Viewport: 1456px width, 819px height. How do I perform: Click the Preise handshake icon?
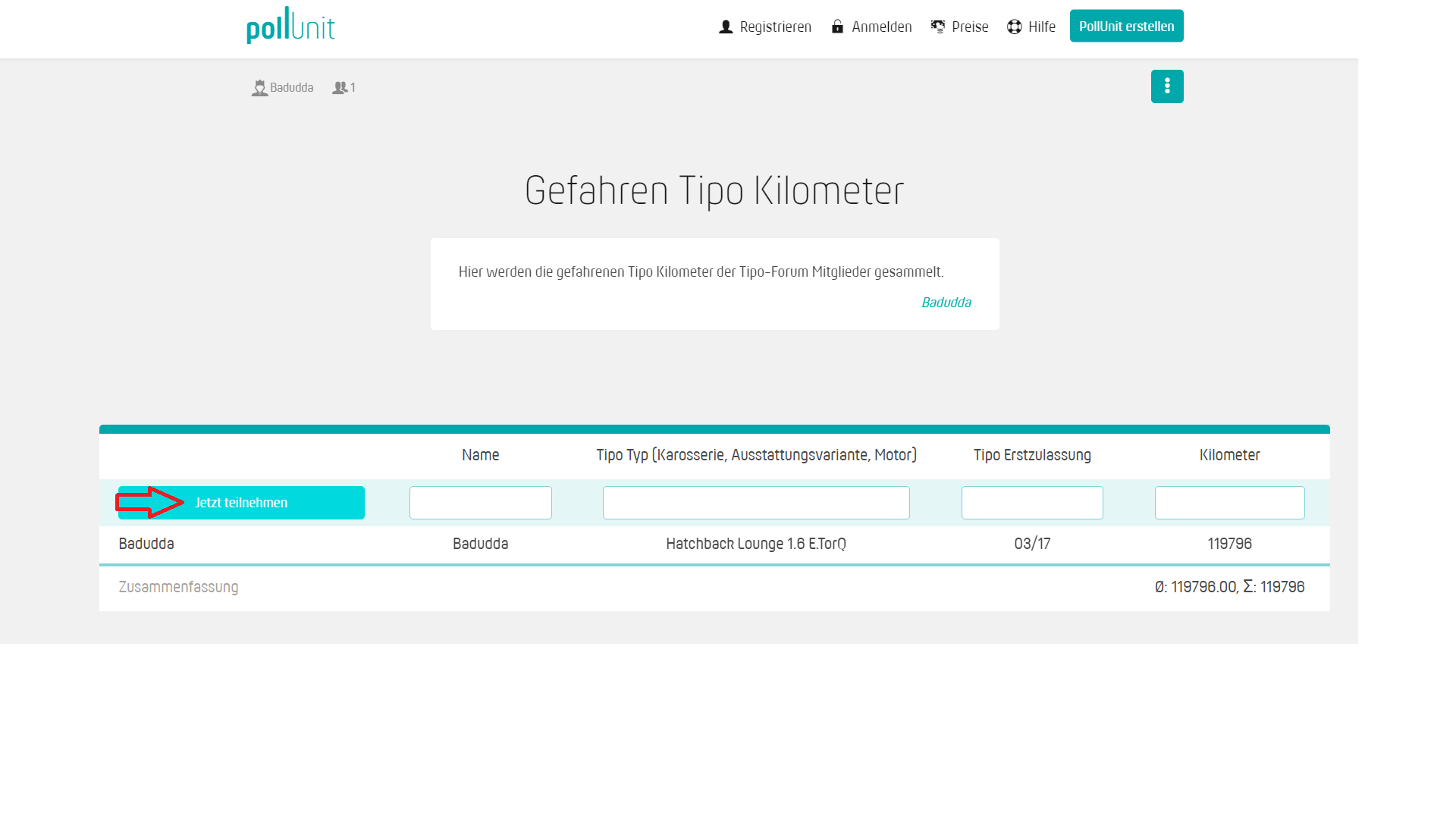coord(938,27)
